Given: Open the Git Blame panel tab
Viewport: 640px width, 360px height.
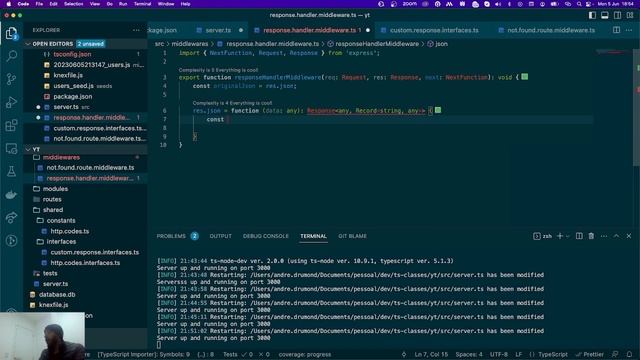Looking at the screenshot, I should pos(352,236).
